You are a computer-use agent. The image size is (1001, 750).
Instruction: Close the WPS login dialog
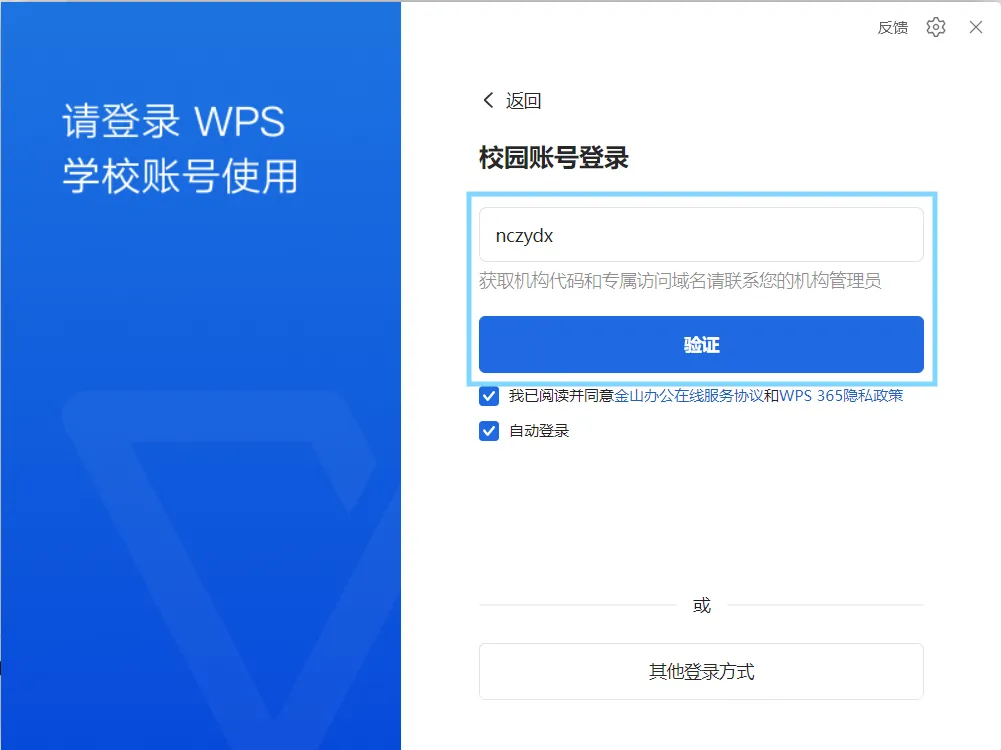point(975,27)
